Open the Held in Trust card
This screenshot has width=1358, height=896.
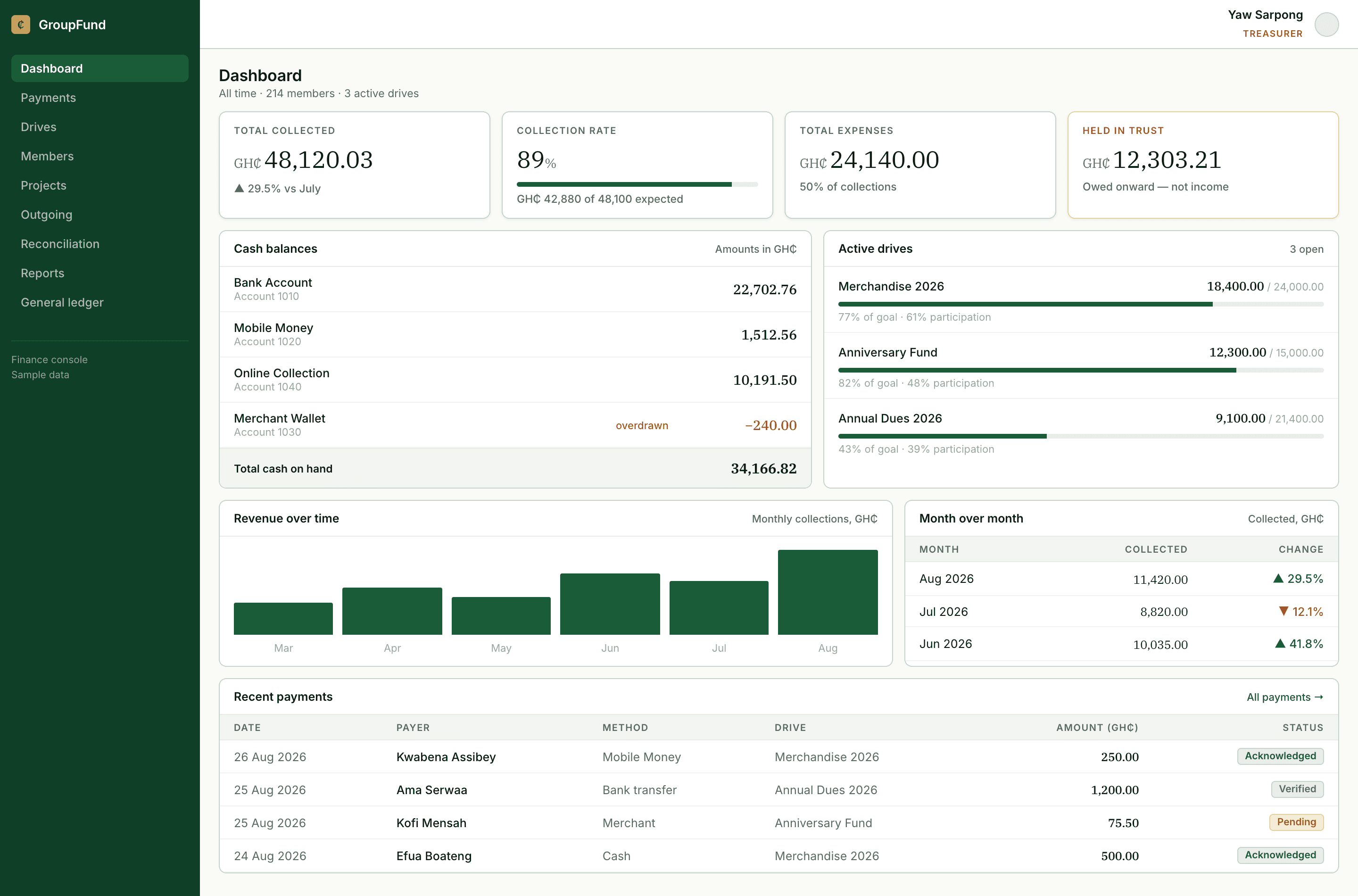click(1202, 165)
